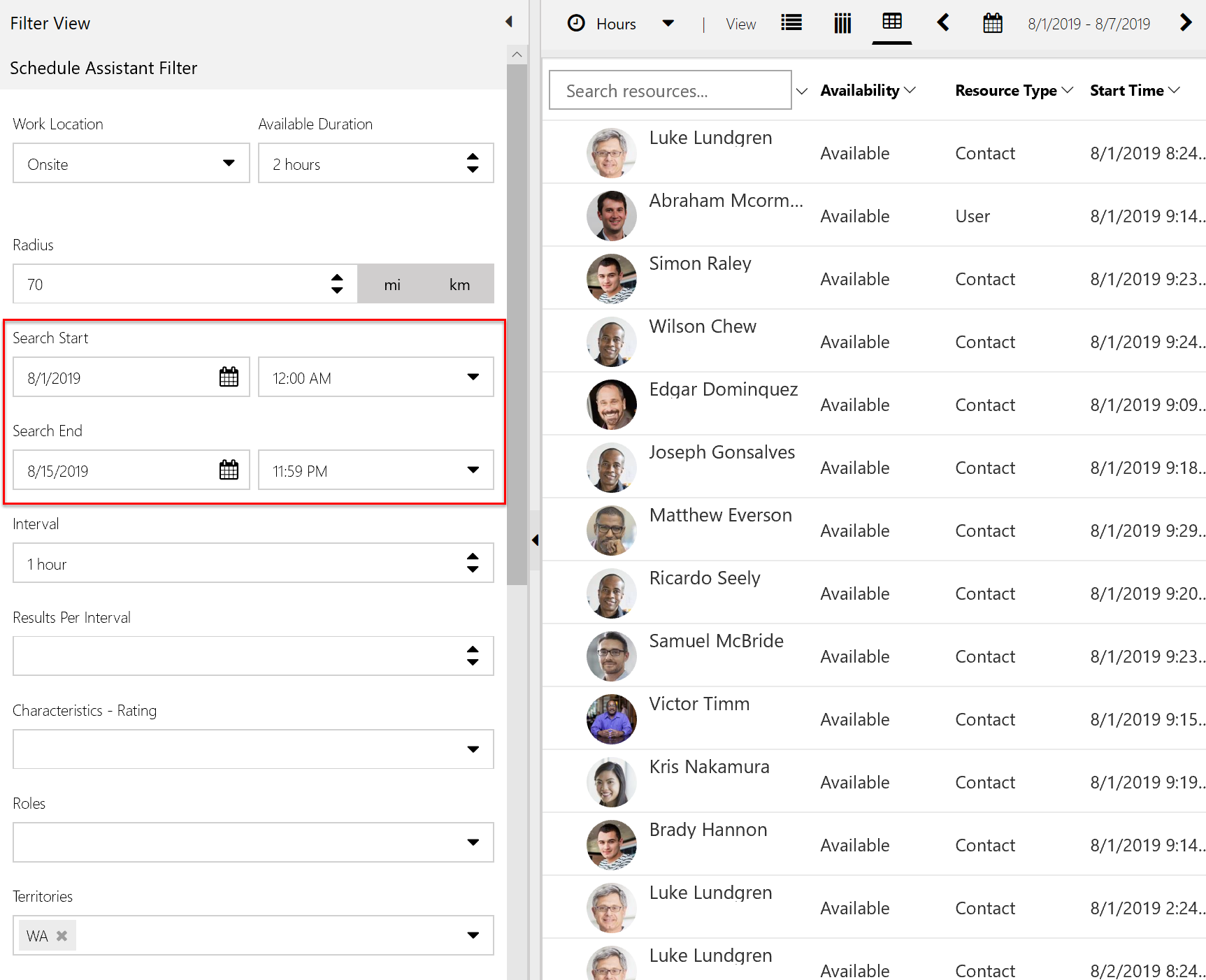Collapse the Filter View panel arrow
Image resolution: width=1206 pixels, height=980 pixels.
[509, 22]
